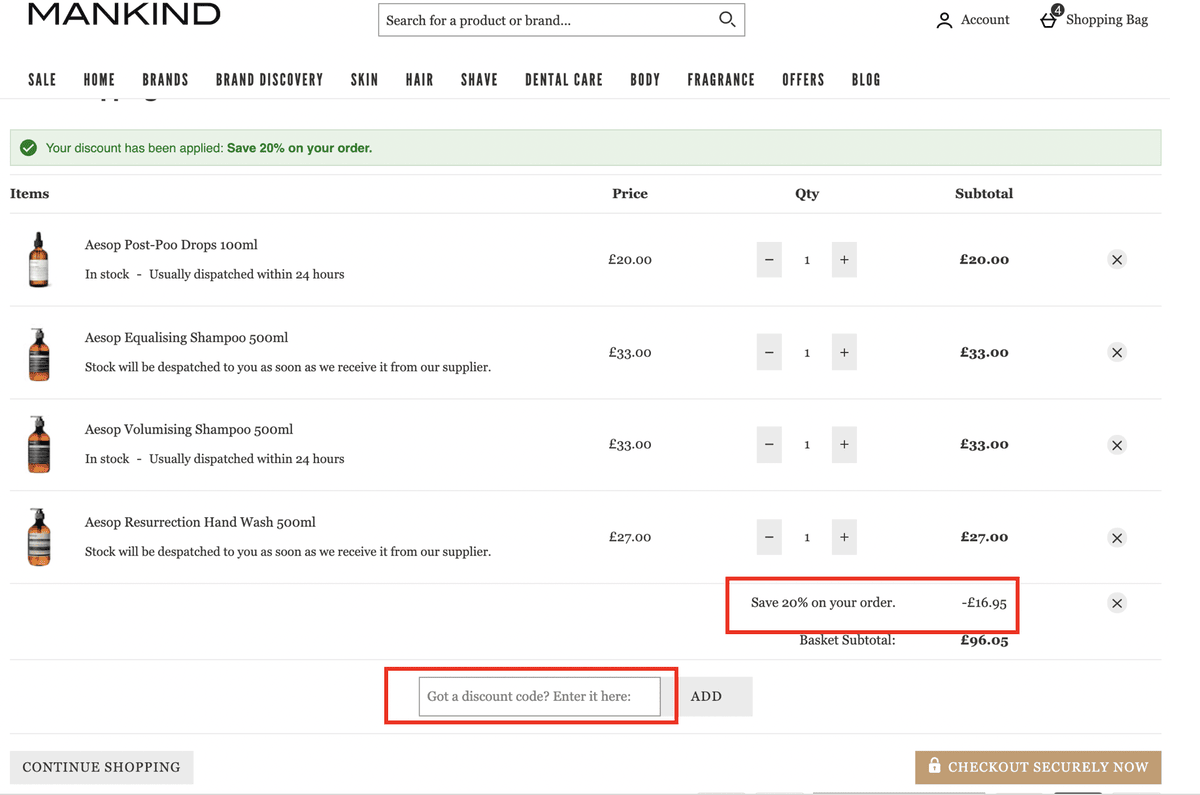
Task: Open the BRANDS menu
Action: pyautogui.click(x=165, y=80)
